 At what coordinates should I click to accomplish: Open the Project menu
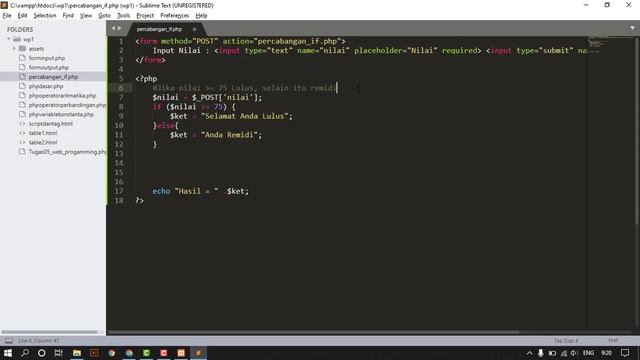coord(145,16)
